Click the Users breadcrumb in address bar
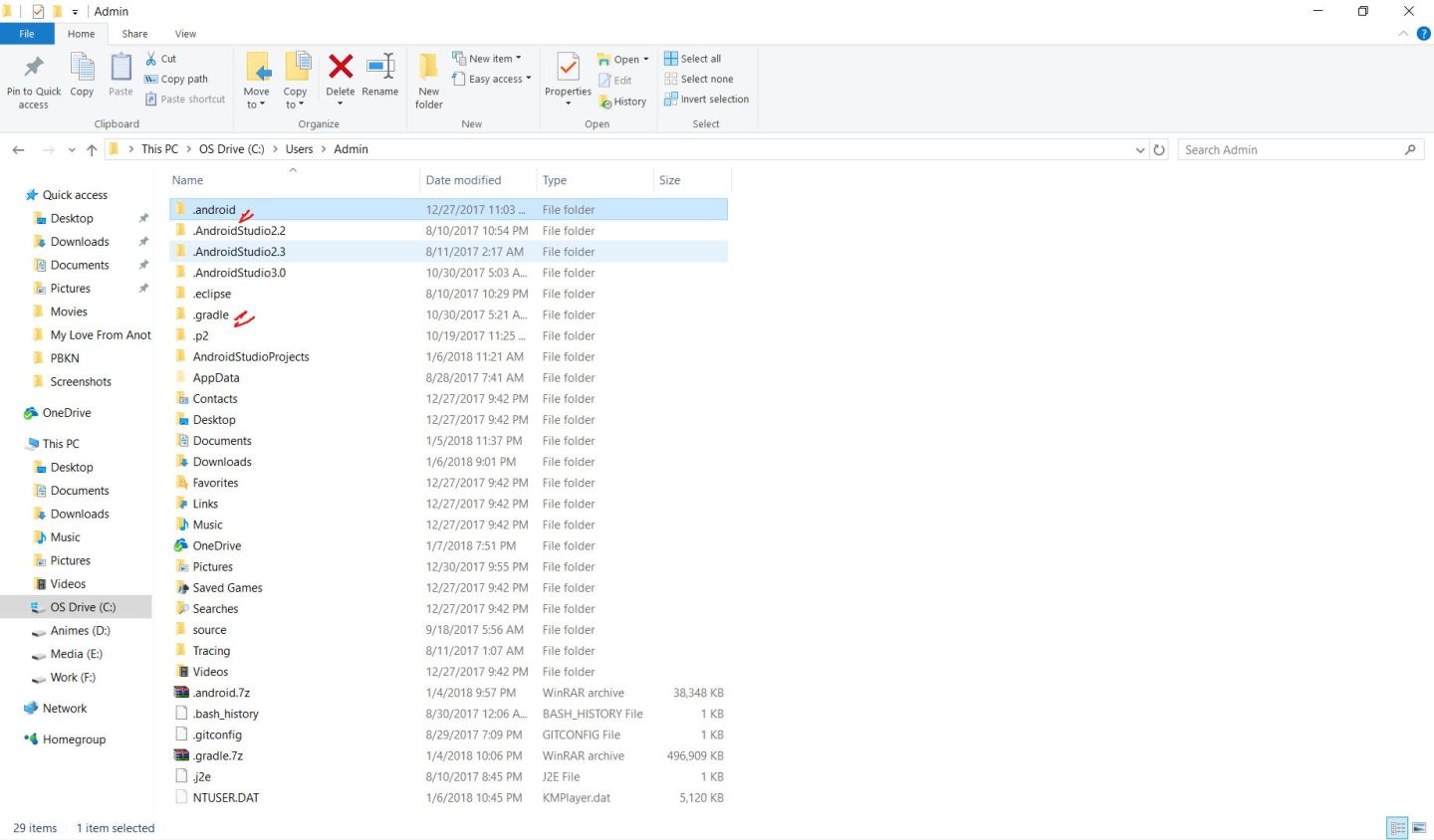 point(299,149)
